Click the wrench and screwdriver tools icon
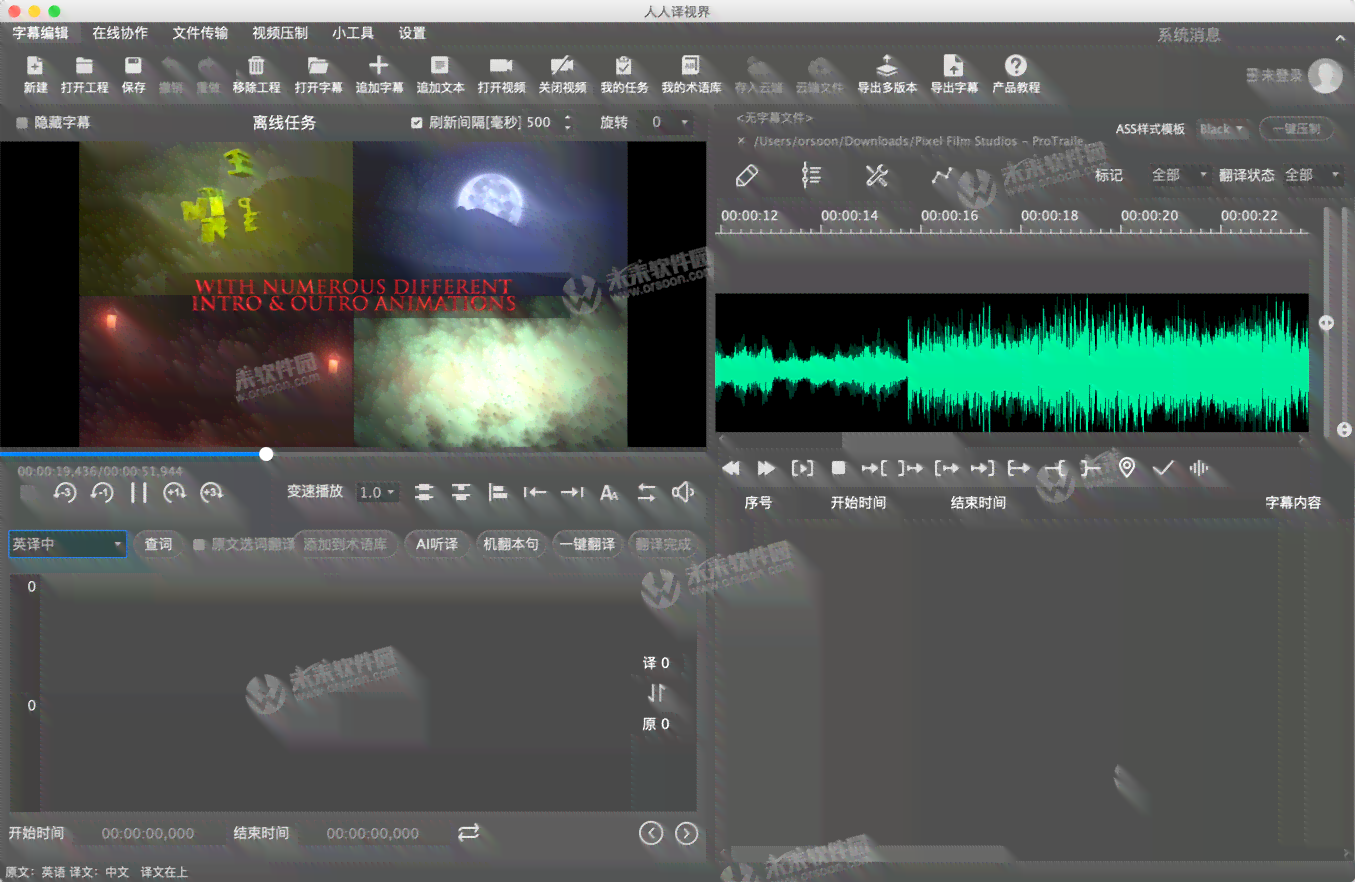The width and height of the screenshot is (1355, 882). (877, 176)
